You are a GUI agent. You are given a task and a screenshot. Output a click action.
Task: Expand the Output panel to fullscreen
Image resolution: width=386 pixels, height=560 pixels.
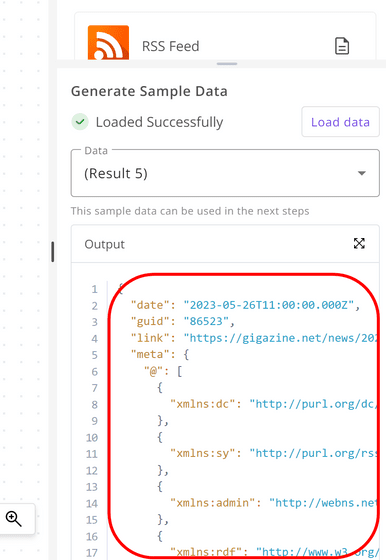[359, 244]
